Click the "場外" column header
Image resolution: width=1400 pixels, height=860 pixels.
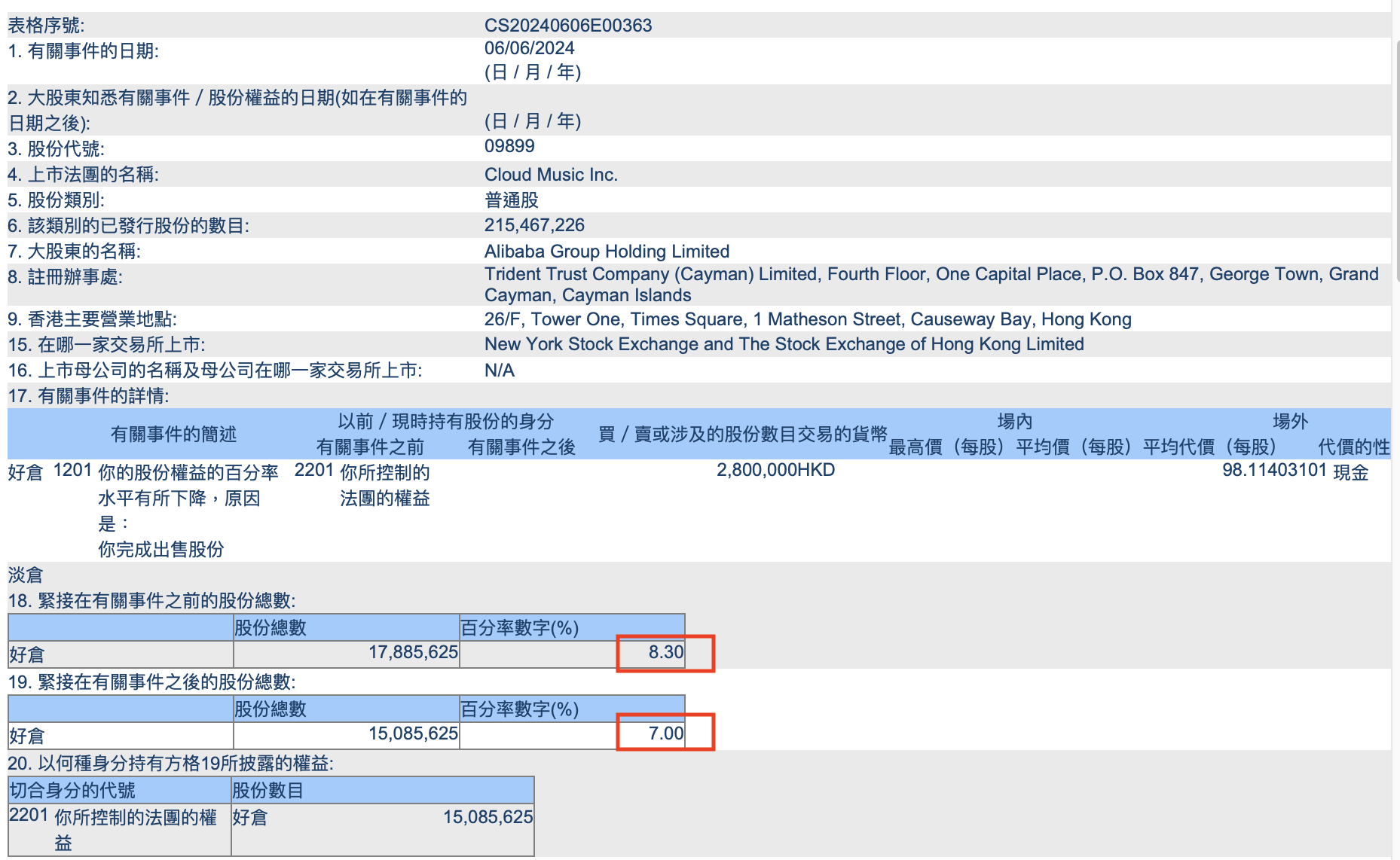(x=1290, y=422)
